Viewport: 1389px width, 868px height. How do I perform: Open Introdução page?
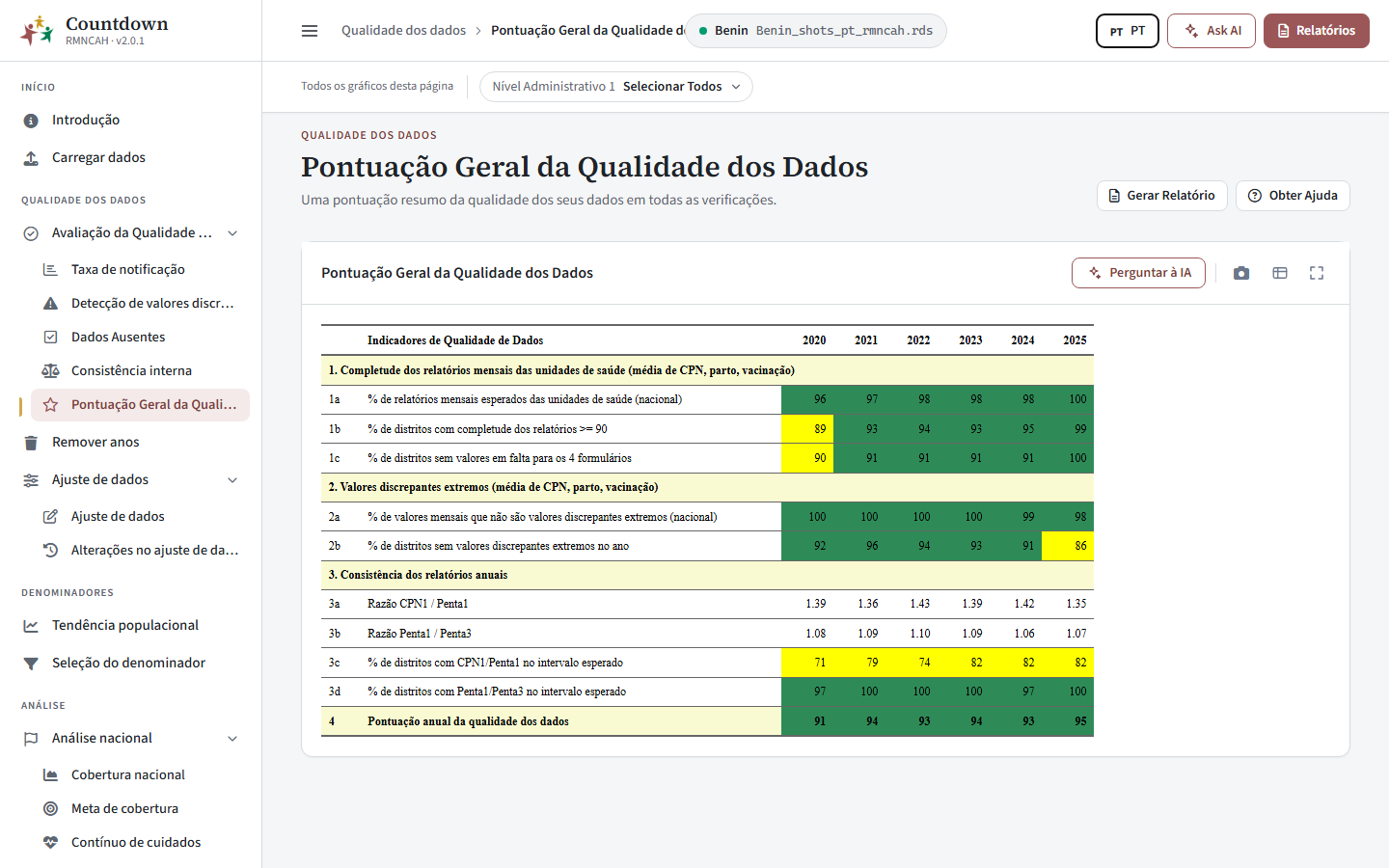pyautogui.click(x=86, y=121)
